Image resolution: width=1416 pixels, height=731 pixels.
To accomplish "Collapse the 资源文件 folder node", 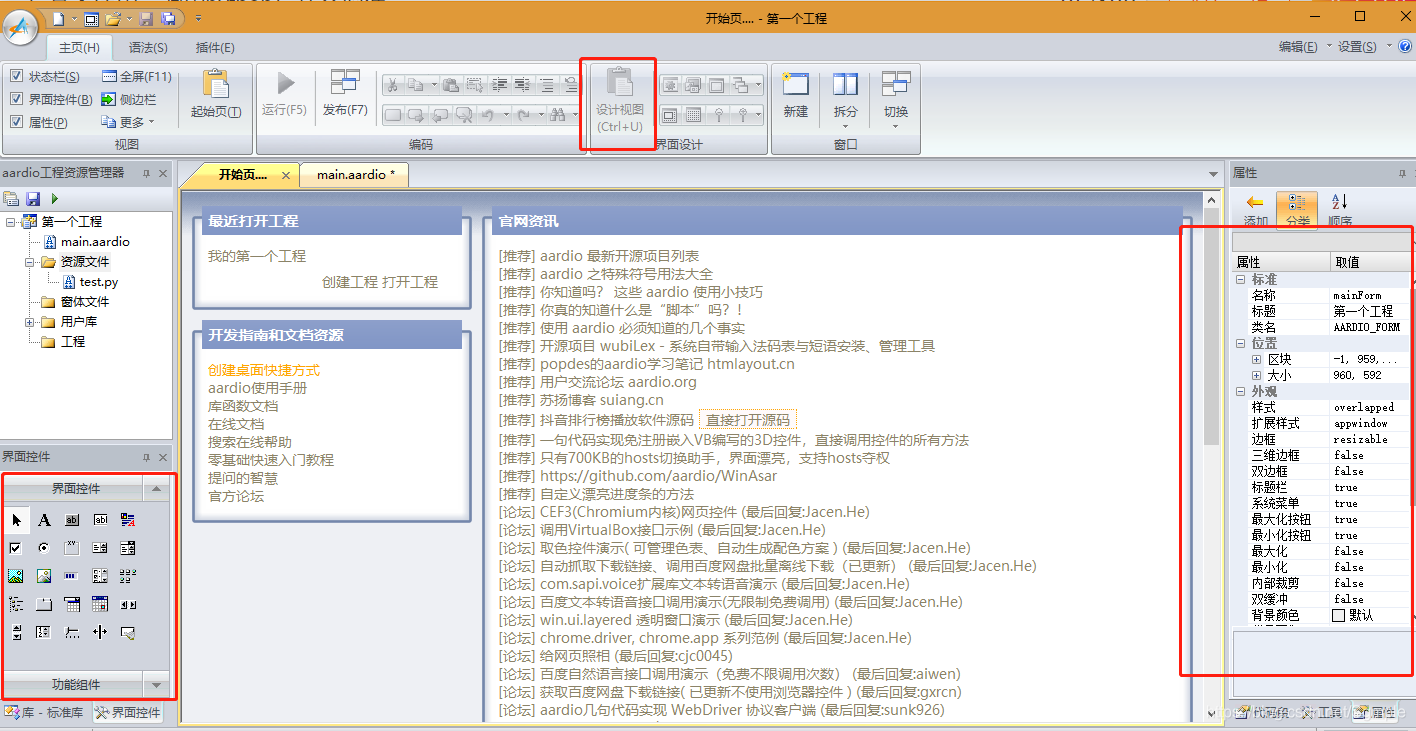I will point(31,262).
